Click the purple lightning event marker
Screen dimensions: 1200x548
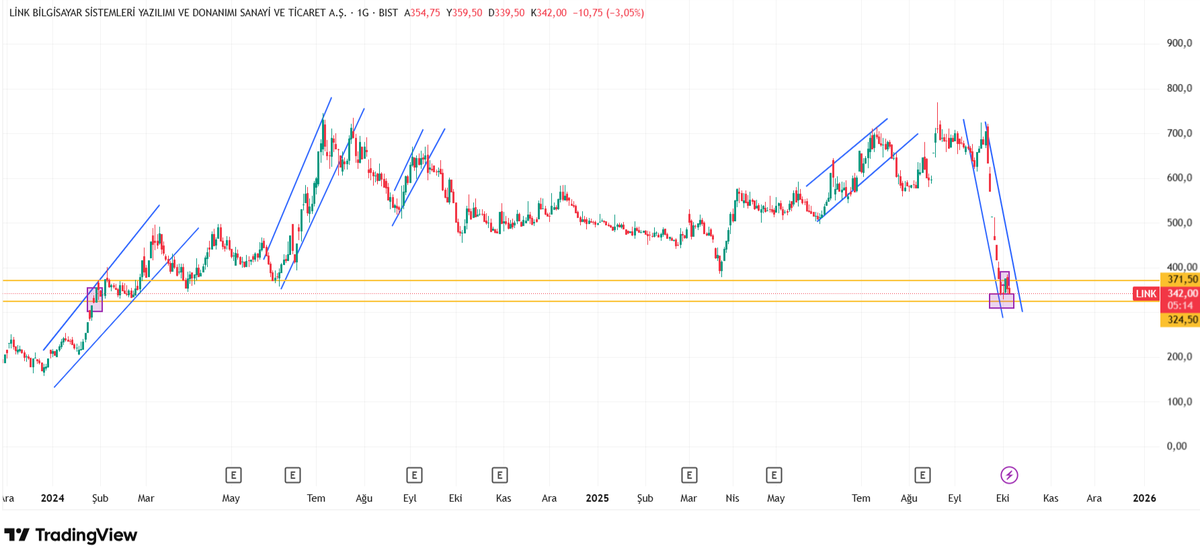(1009, 475)
